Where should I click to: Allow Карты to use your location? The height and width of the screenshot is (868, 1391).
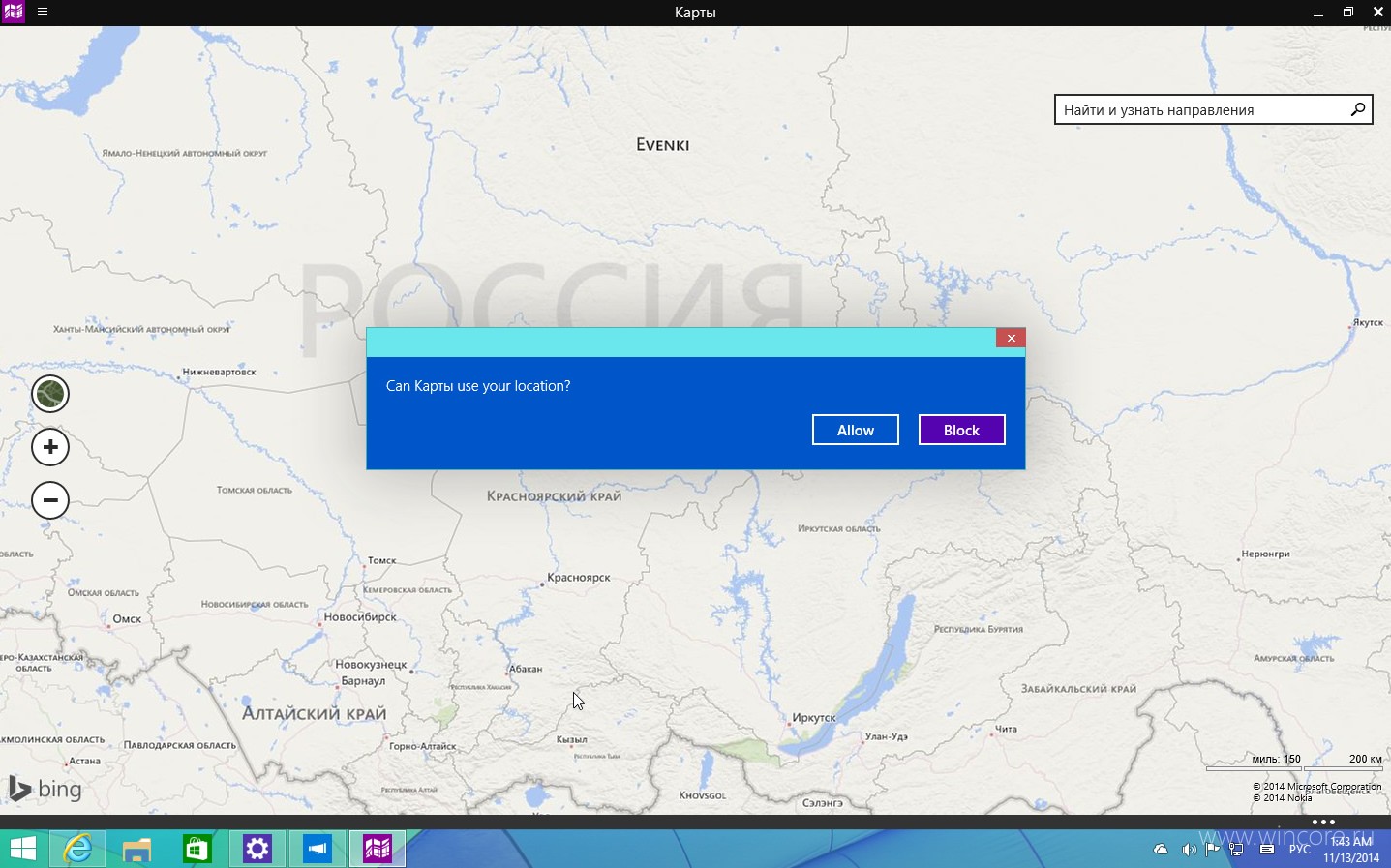tap(856, 430)
